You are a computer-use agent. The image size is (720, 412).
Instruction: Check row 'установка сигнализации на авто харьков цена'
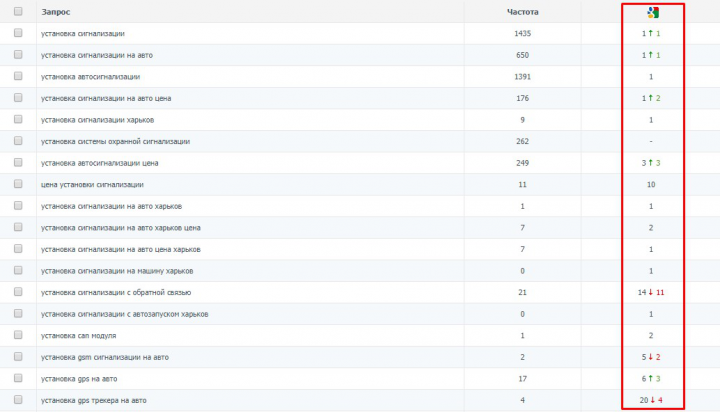point(18,227)
